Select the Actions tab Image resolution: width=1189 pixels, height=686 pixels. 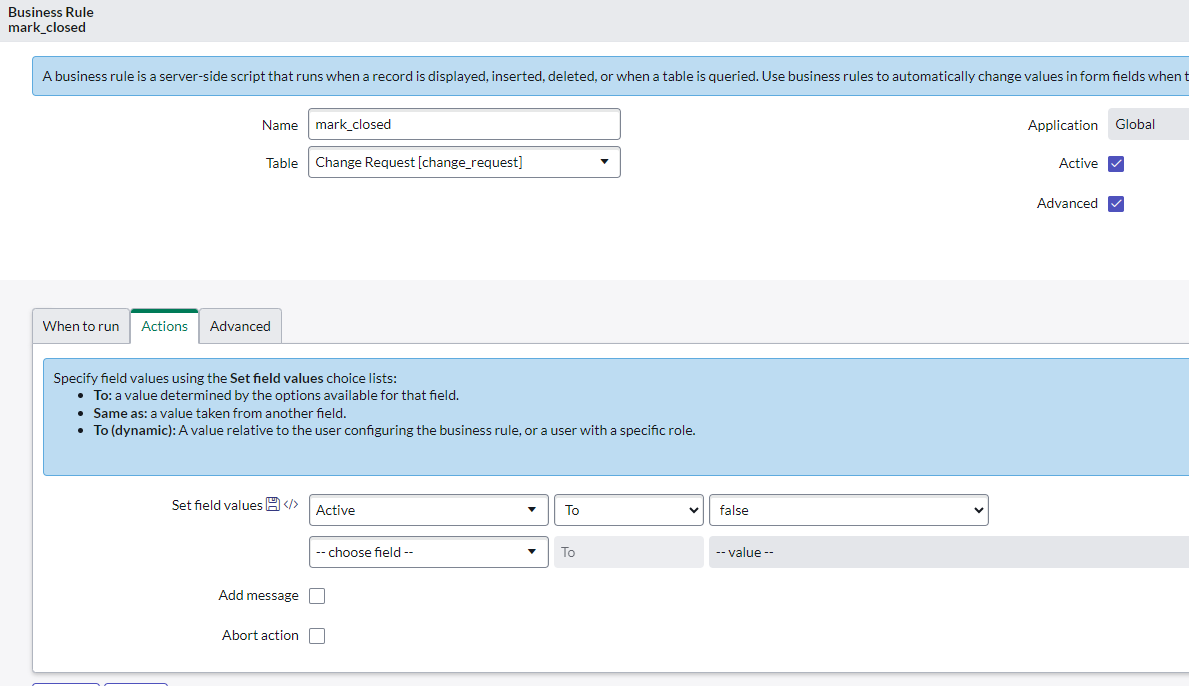(165, 326)
